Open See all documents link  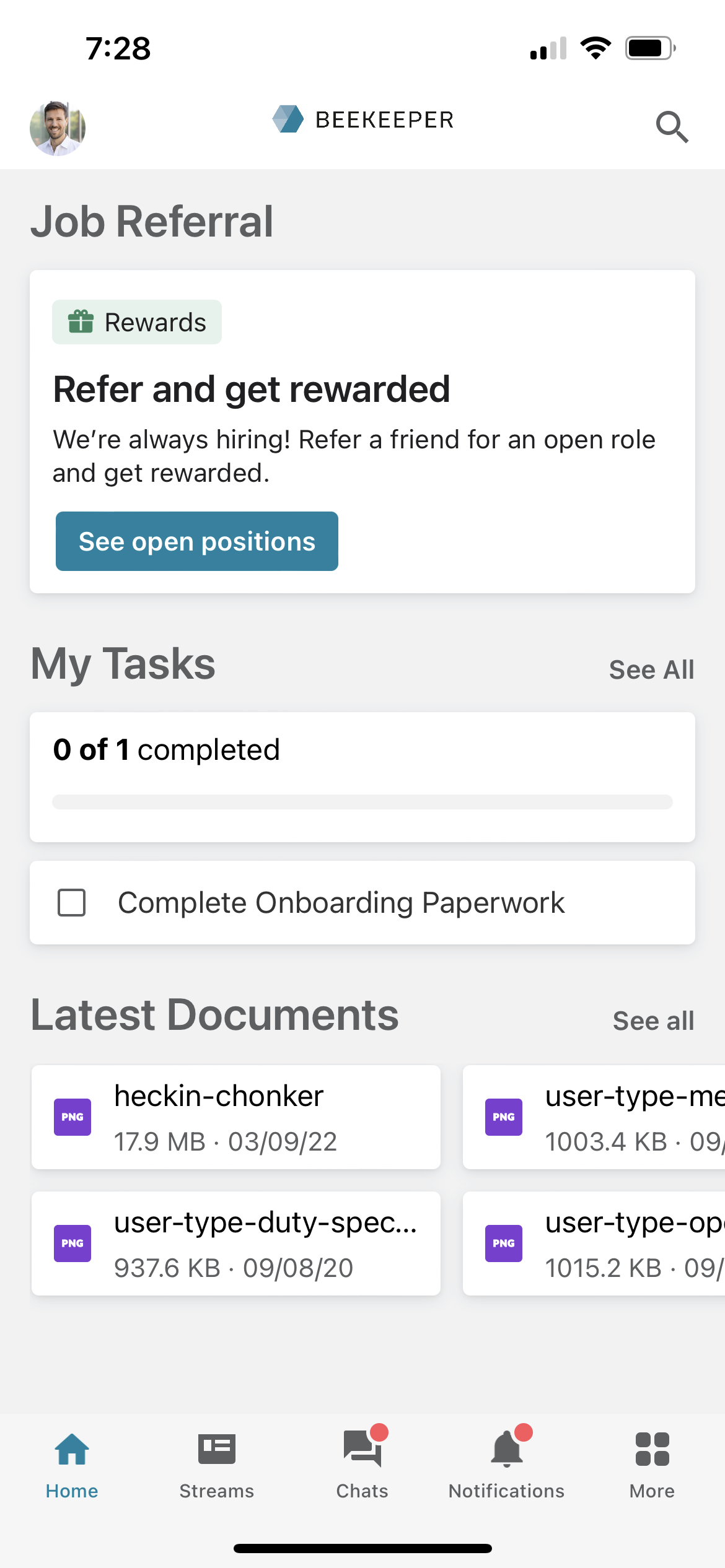click(653, 1021)
